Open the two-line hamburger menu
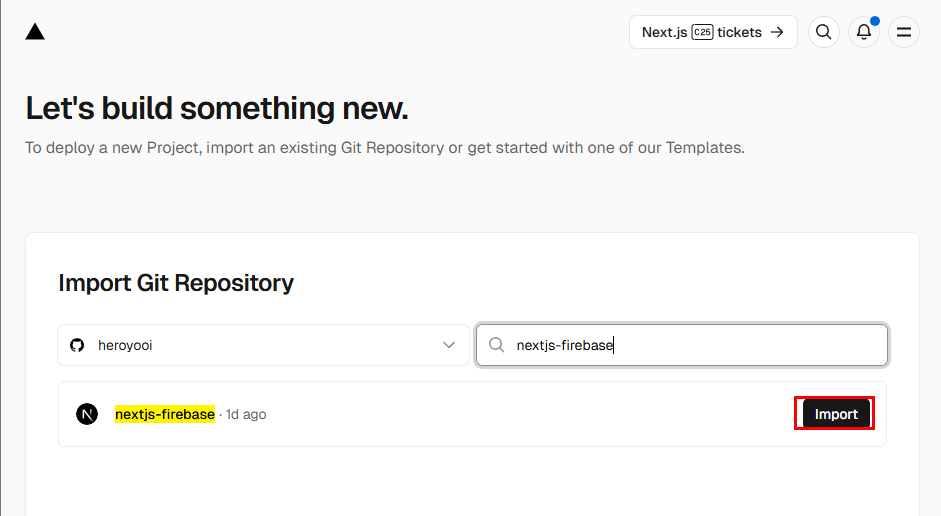Viewport: 941px width, 516px height. [x=904, y=32]
